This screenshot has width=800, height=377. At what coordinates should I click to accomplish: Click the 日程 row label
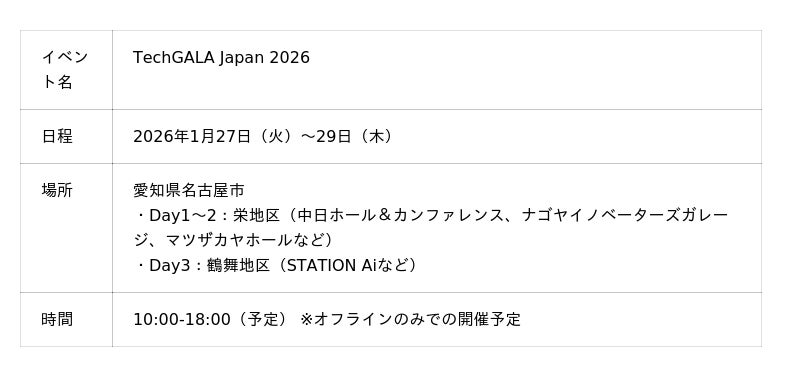click(x=57, y=136)
